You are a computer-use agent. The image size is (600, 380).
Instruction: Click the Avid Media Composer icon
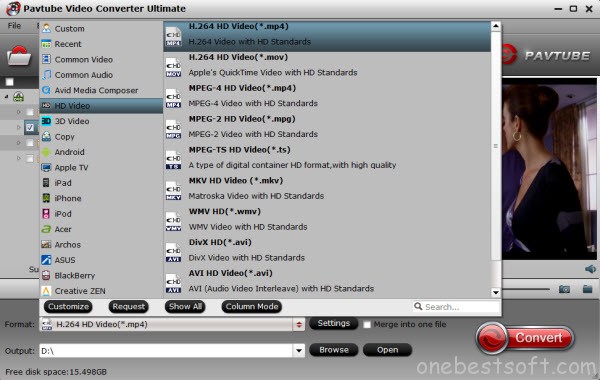pyautogui.click(x=46, y=90)
